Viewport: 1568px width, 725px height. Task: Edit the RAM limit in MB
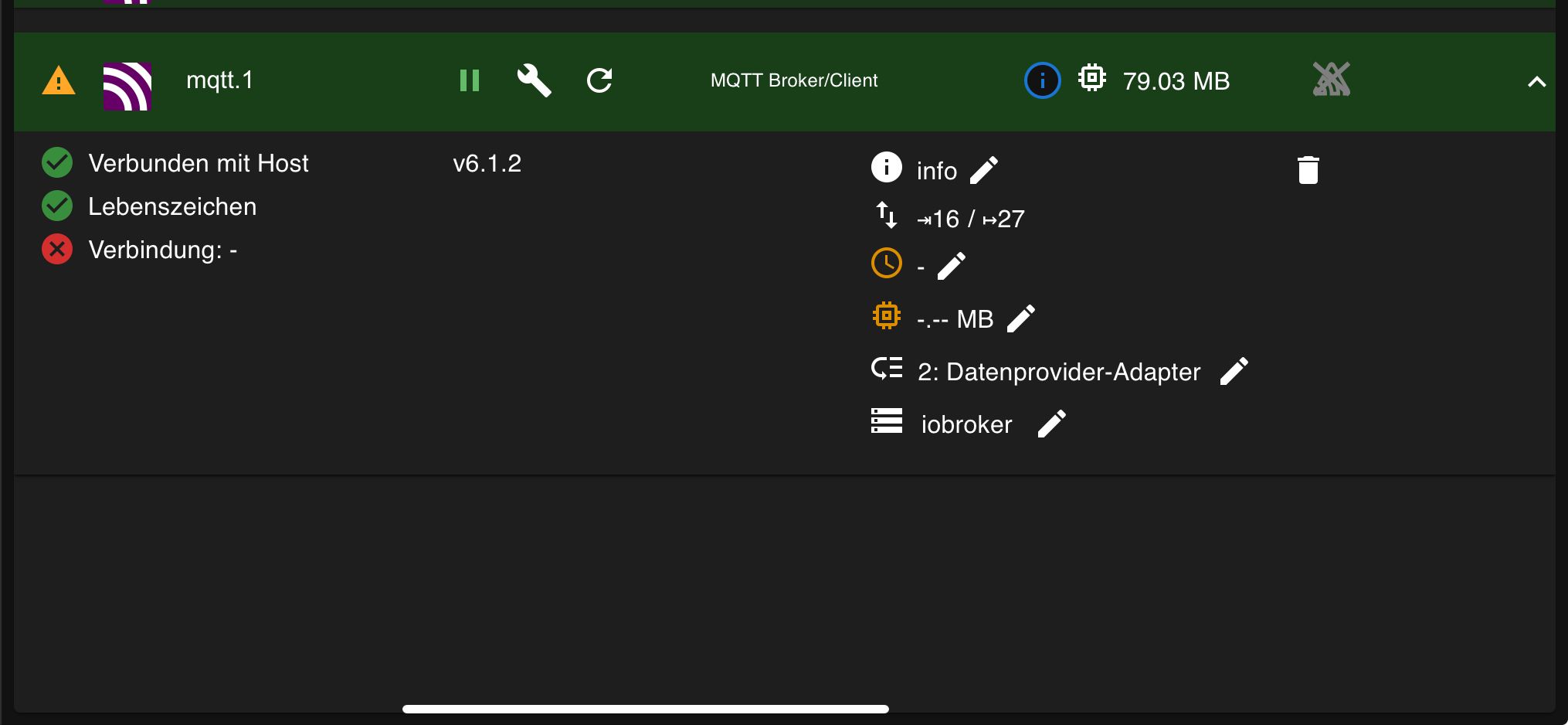tap(1021, 318)
